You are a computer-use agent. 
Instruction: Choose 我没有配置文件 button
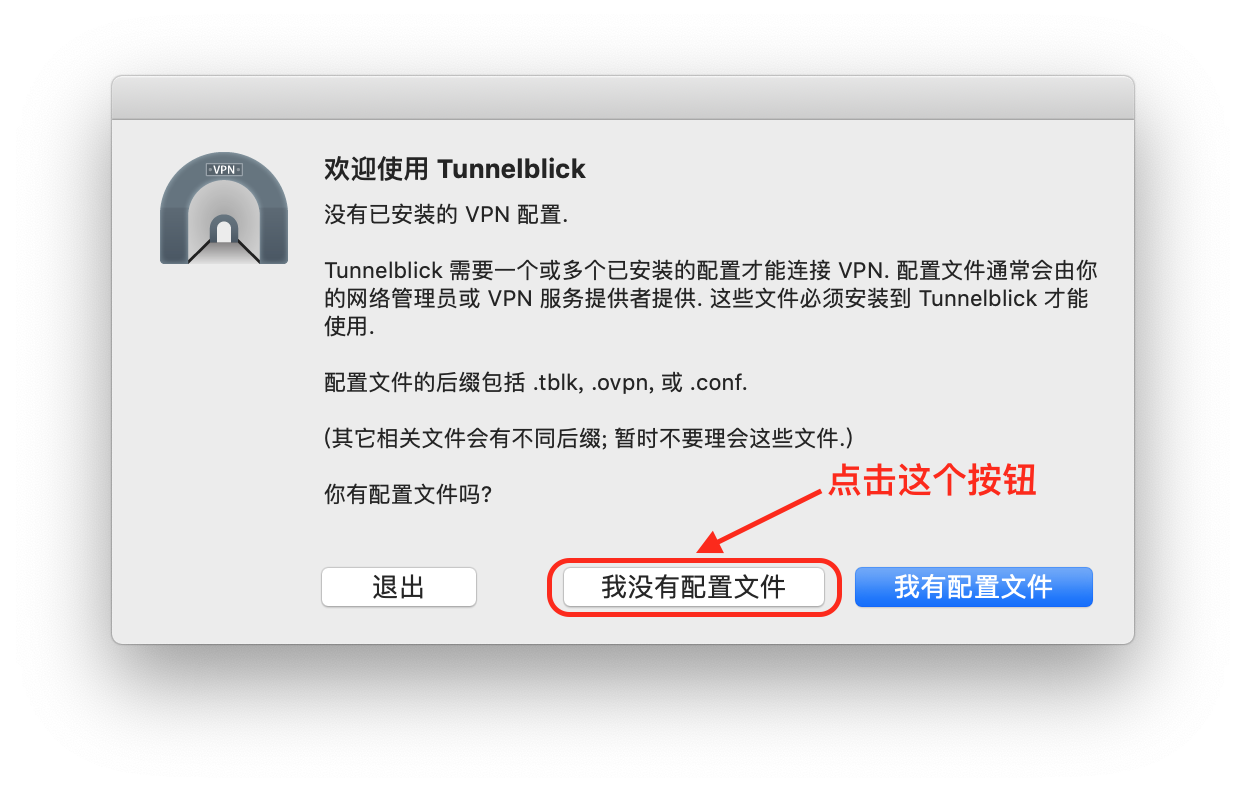tap(694, 587)
